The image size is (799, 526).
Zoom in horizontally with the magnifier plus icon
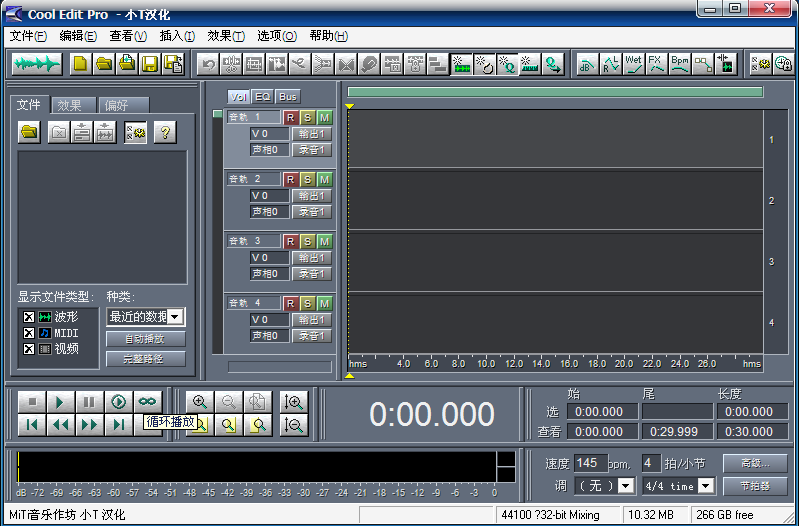[200, 402]
